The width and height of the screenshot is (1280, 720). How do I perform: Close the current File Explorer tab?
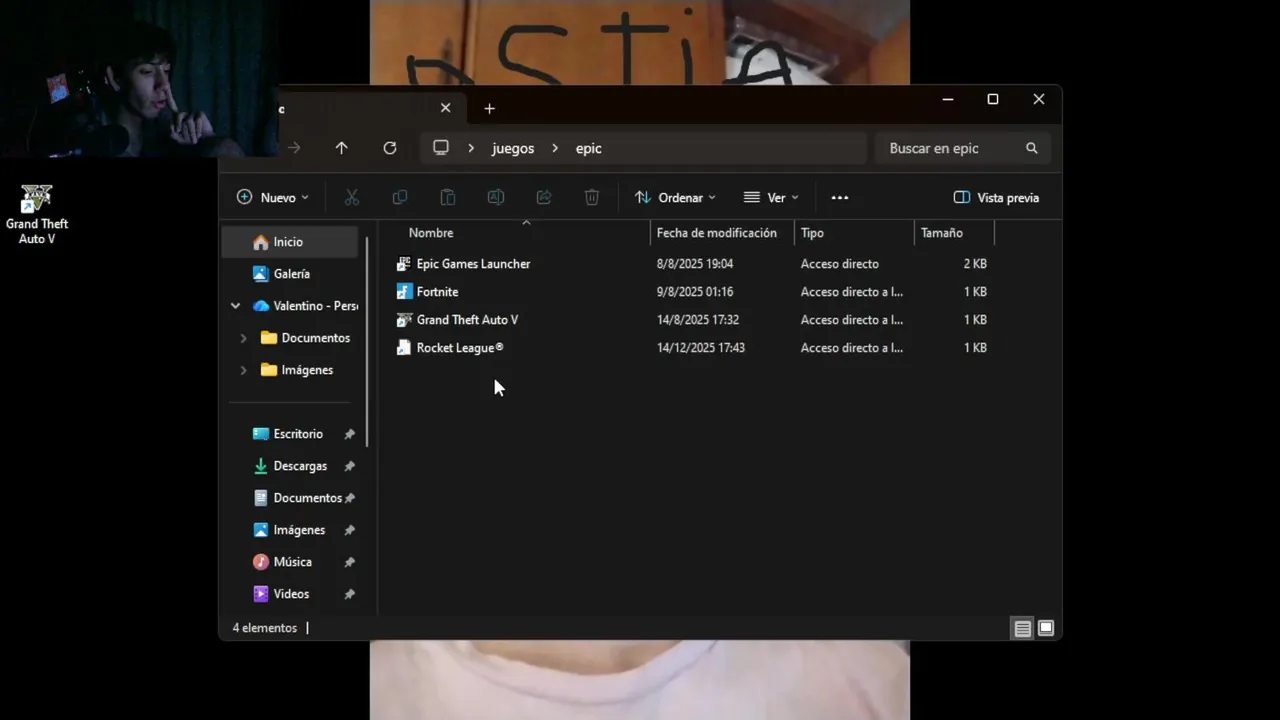coord(446,108)
